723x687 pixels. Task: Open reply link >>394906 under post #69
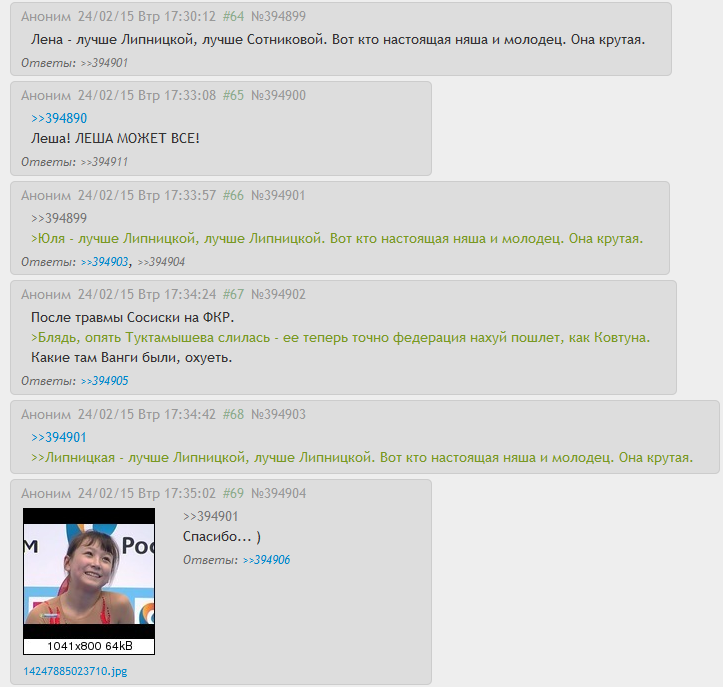(267, 560)
